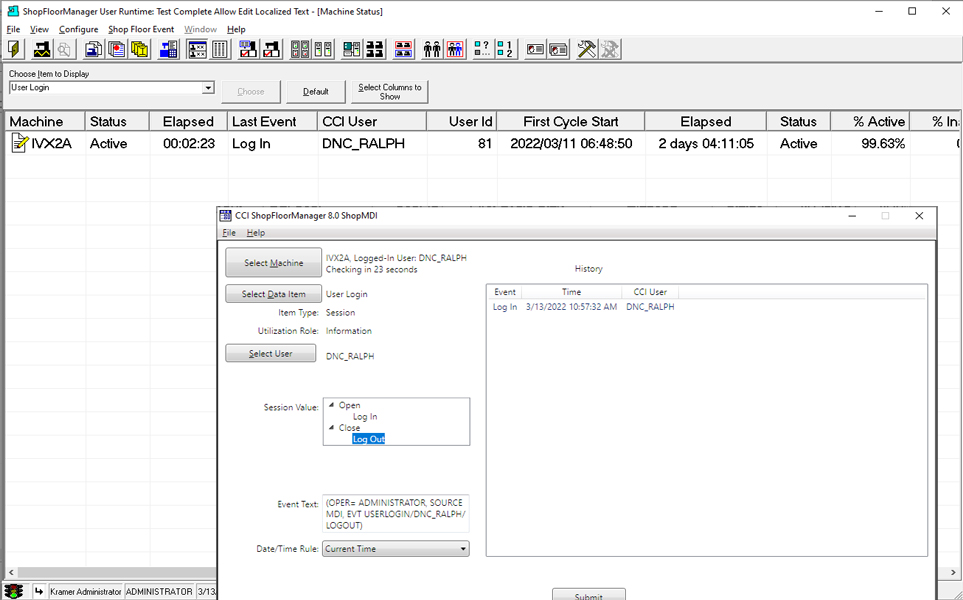Click the Event header in History list
This screenshot has height=600, width=963.
tap(505, 292)
